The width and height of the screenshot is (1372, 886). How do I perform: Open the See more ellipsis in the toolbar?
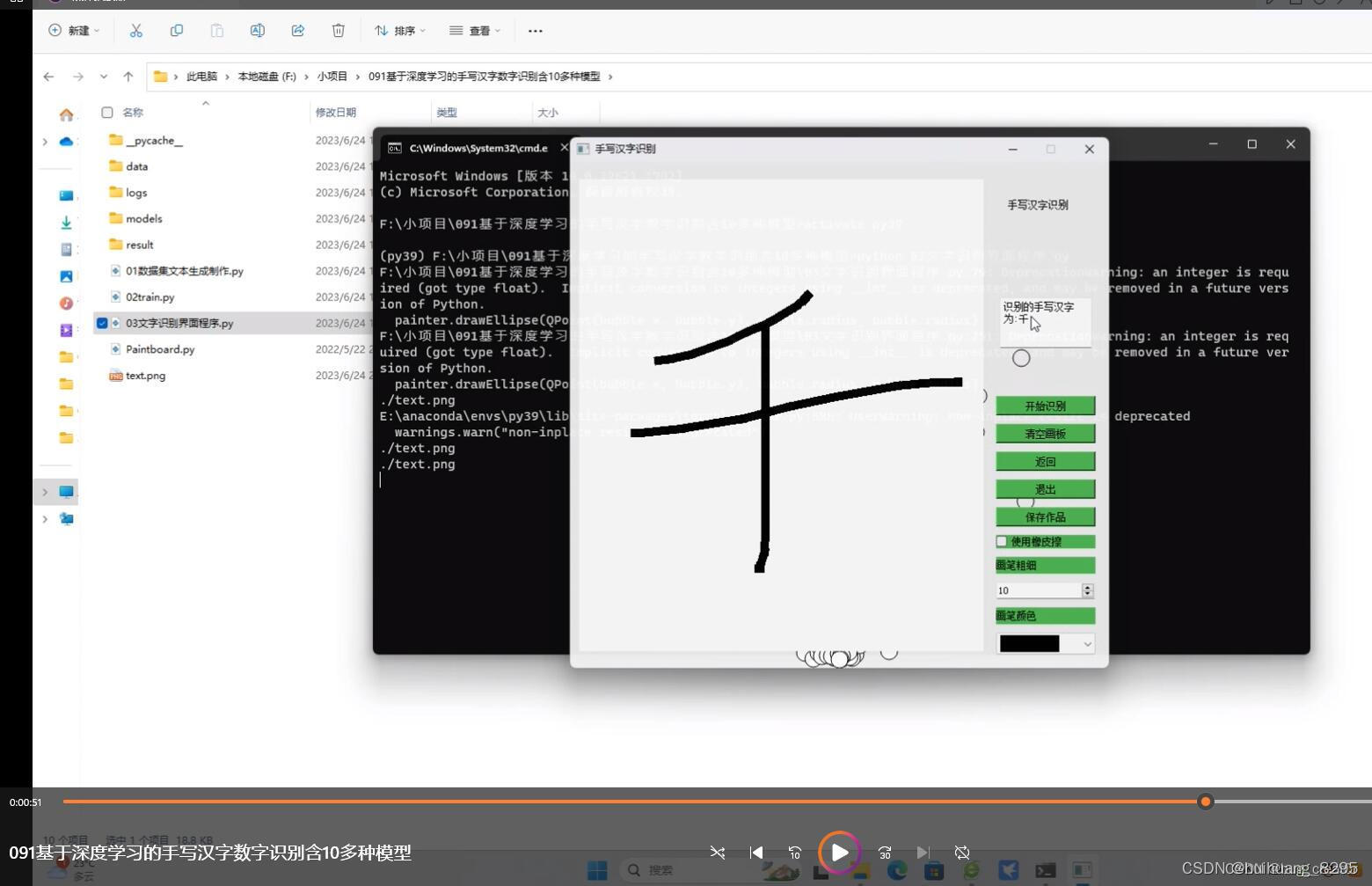pyautogui.click(x=535, y=31)
